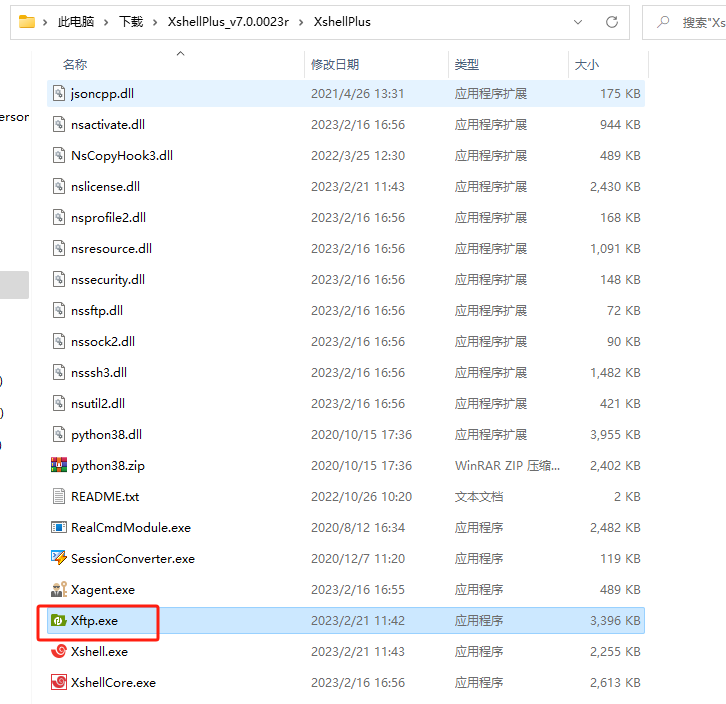The width and height of the screenshot is (726, 704).
Task: Click the WinRAR icon of python38.zip
Action: [59, 465]
